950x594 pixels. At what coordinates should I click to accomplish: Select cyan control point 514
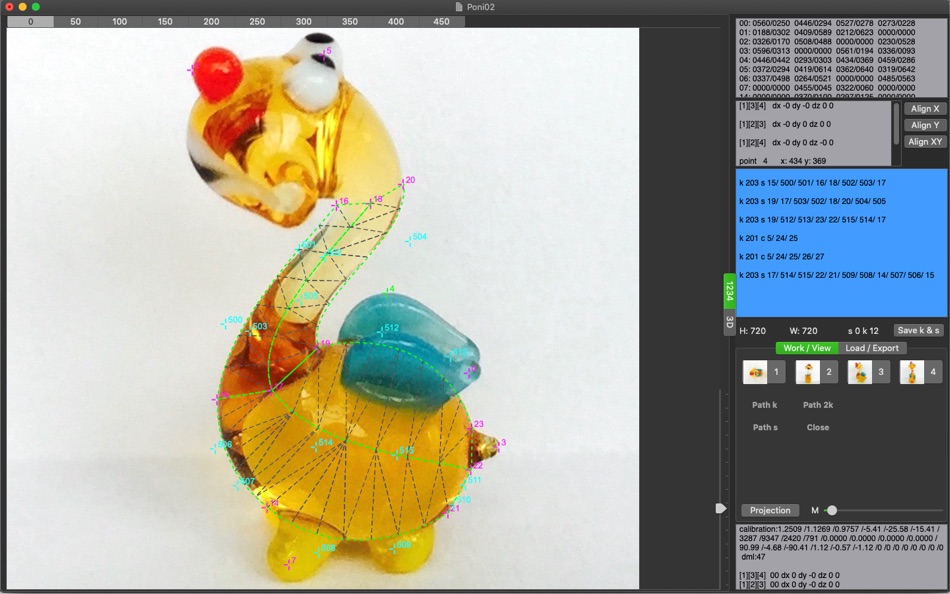(x=316, y=445)
